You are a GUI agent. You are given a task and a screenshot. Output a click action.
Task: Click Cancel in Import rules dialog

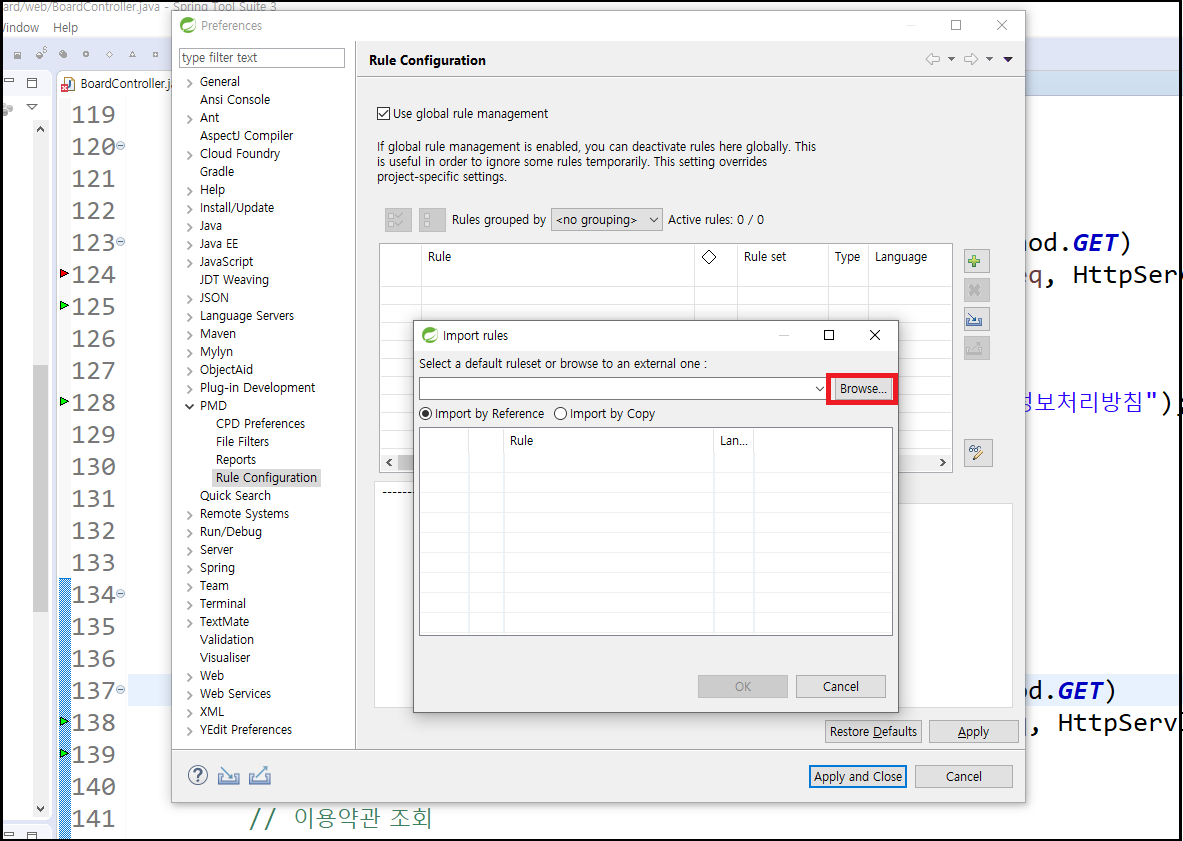click(840, 686)
